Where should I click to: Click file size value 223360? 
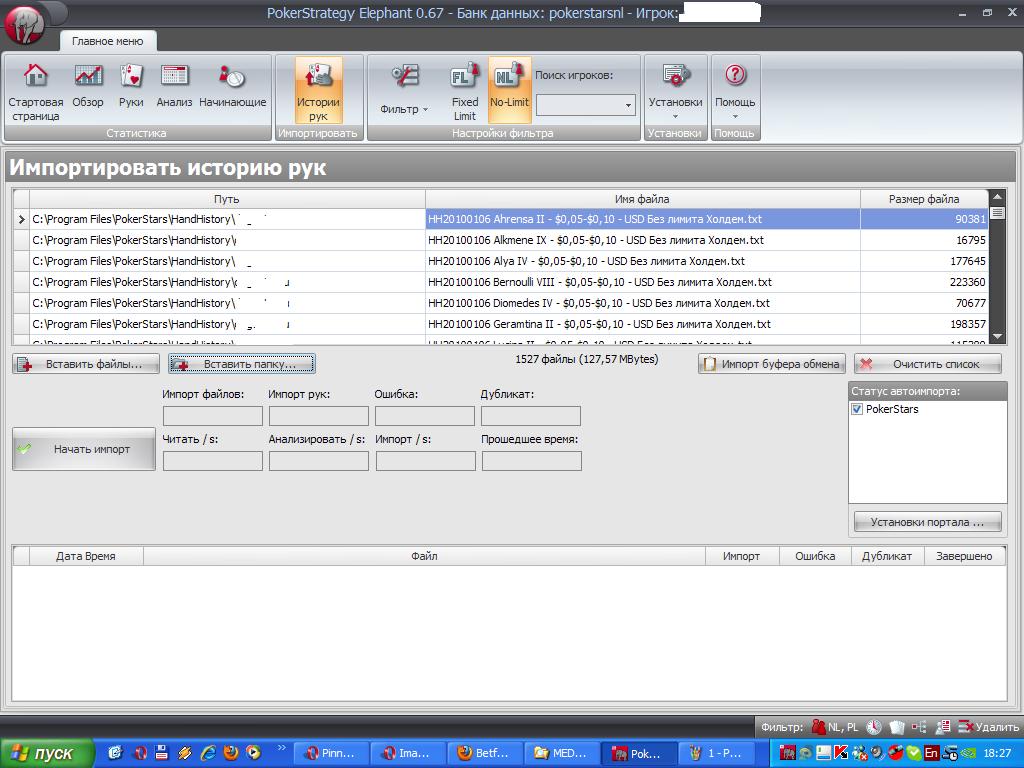(968, 282)
